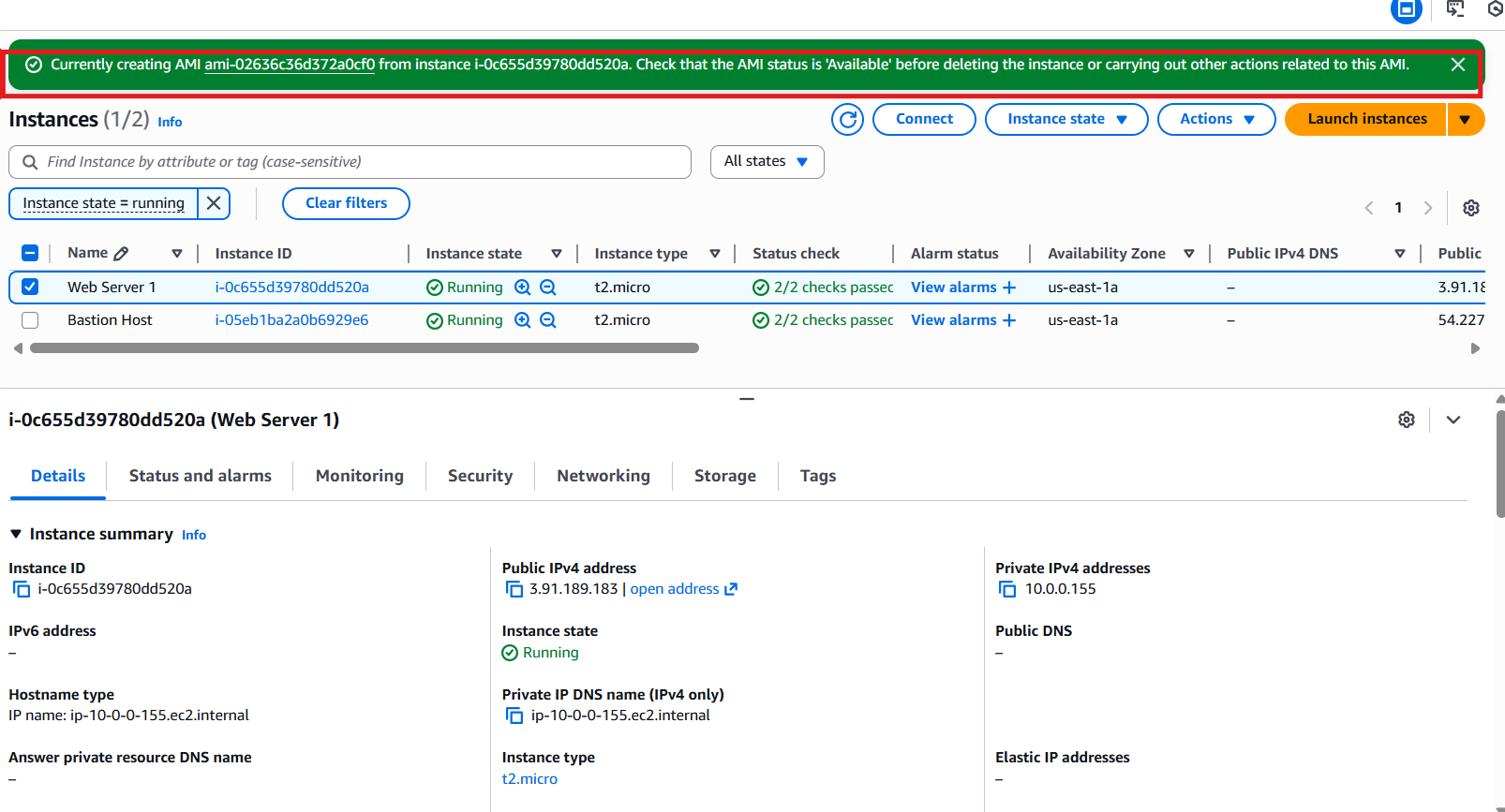Screen dimensions: 1505x812
Task: Edit Name column pencil icon
Action: [x=121, y=254]
